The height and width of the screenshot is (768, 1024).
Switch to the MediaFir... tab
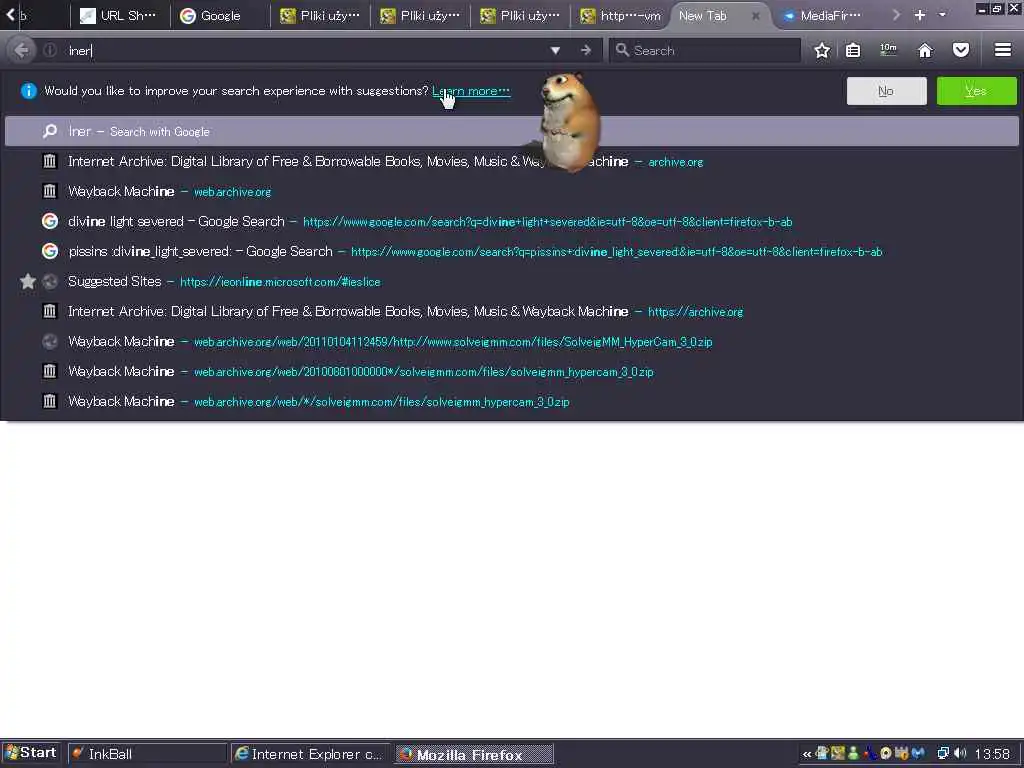[x=824, y=16]
